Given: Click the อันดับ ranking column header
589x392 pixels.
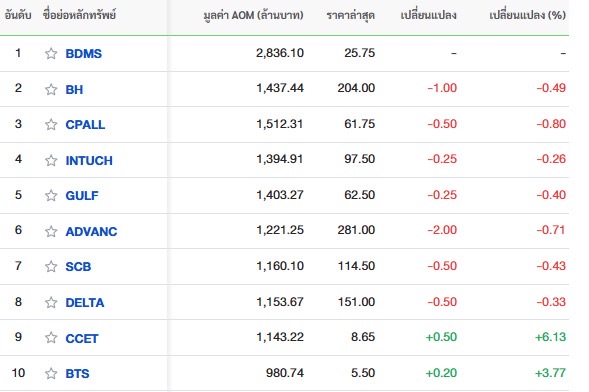Looking at the screenshot, I should tap(18, 15).
